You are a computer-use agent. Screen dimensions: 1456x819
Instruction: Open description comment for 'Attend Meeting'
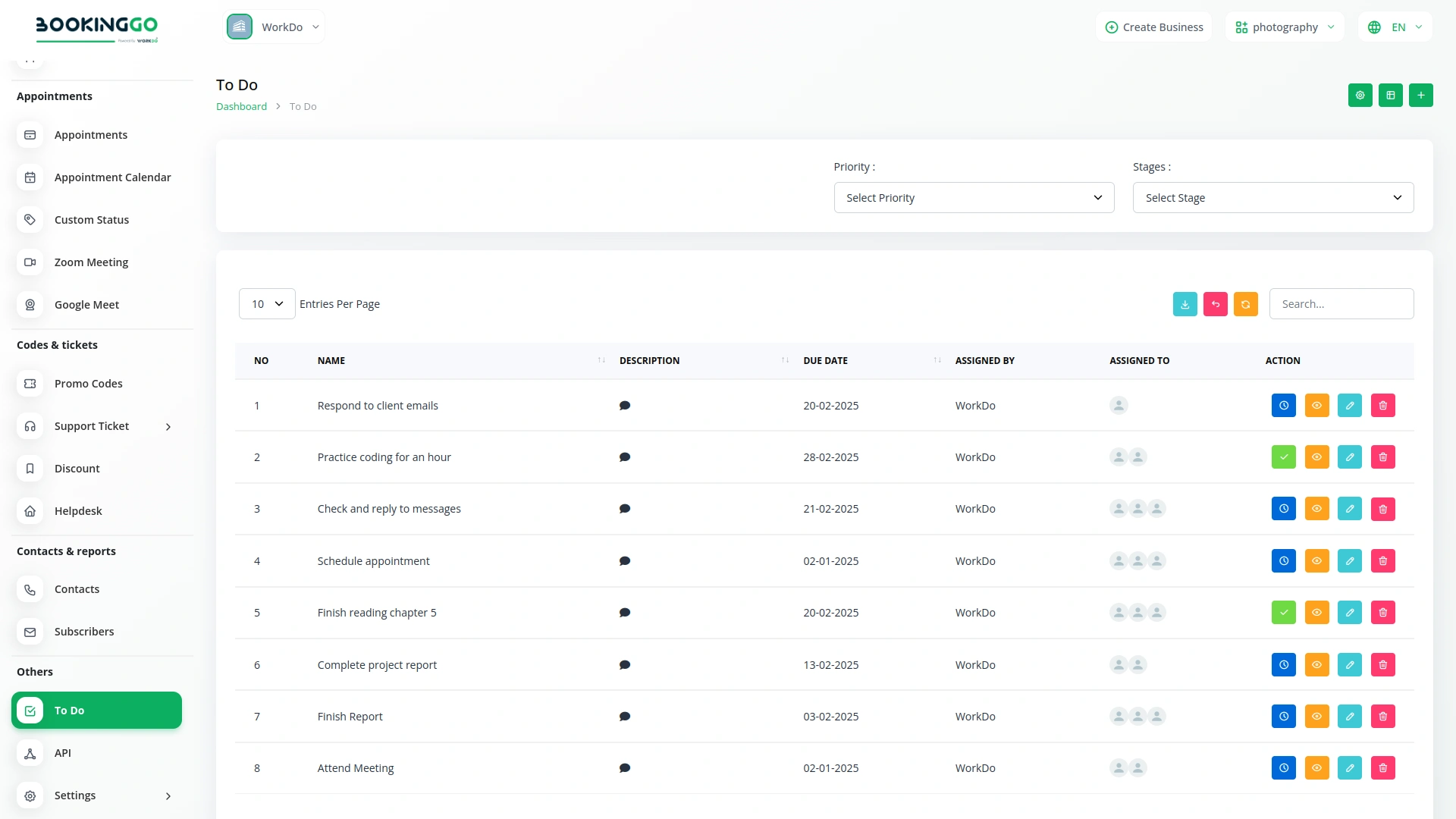click(624, 768)
